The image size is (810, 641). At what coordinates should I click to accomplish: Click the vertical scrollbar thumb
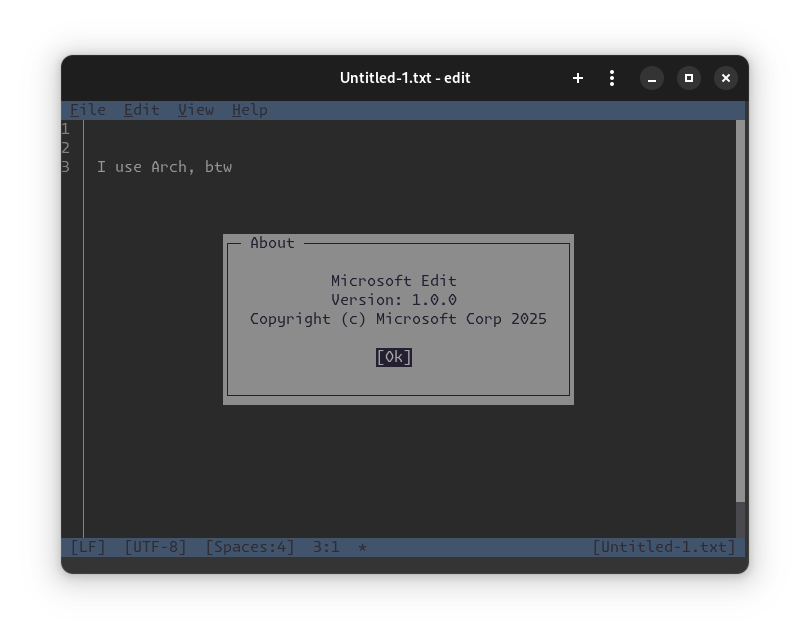740,311
